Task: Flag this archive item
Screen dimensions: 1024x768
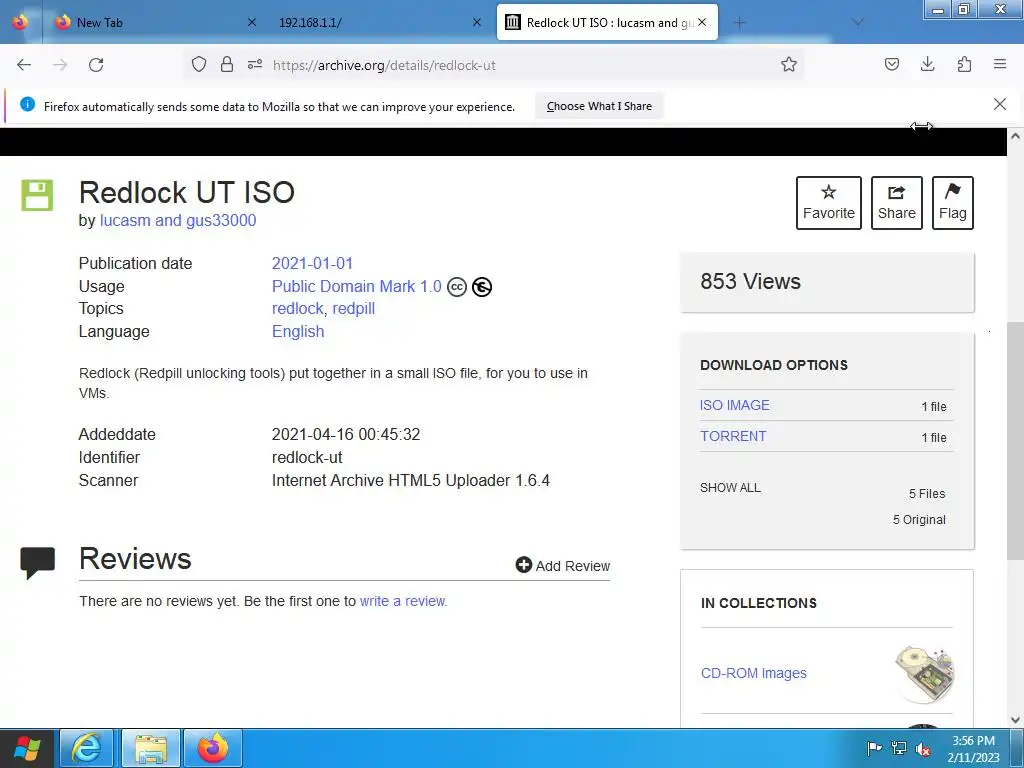Action: [x=953, y=202]
